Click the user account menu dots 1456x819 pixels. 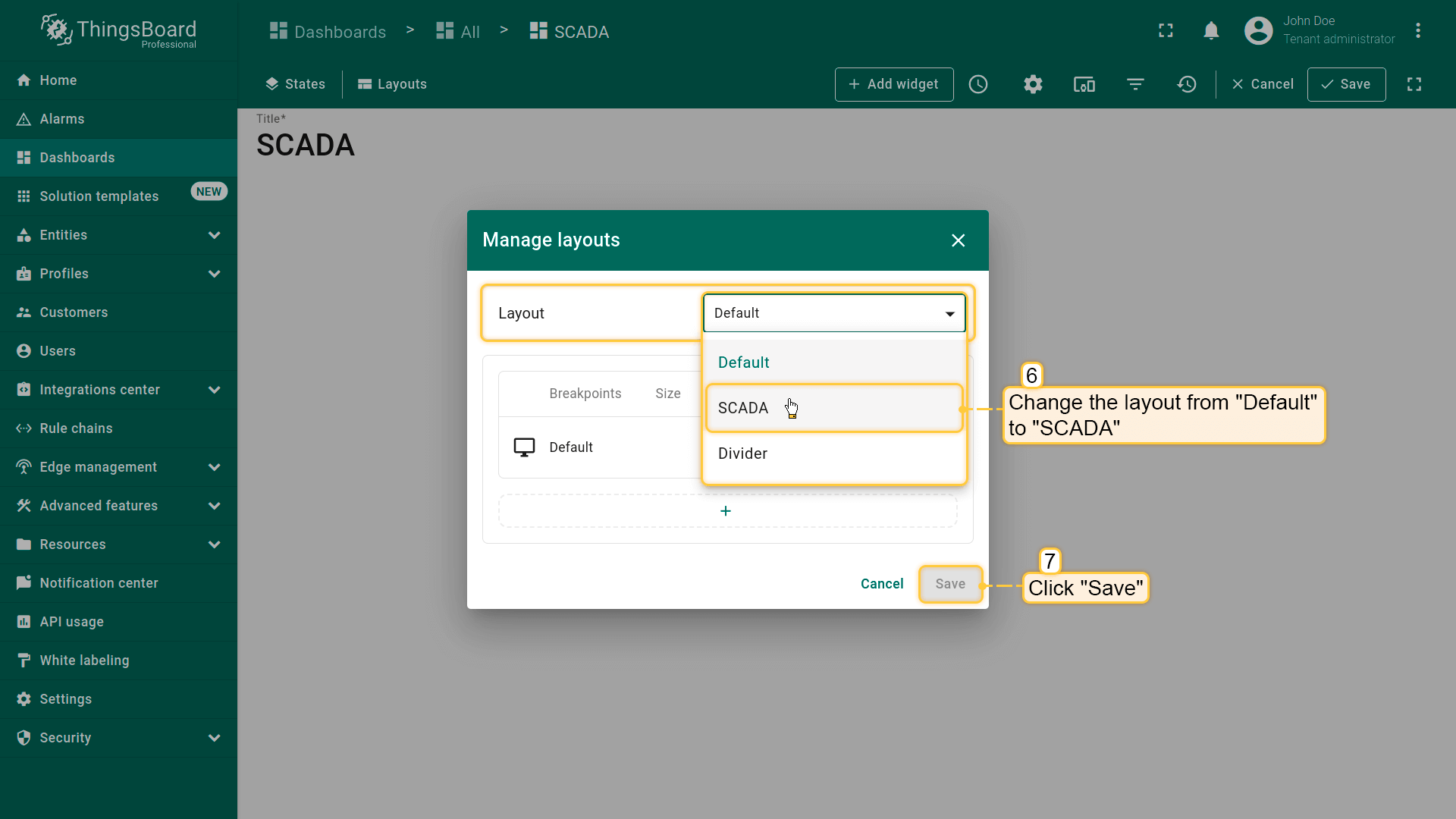coord(1417,31)
